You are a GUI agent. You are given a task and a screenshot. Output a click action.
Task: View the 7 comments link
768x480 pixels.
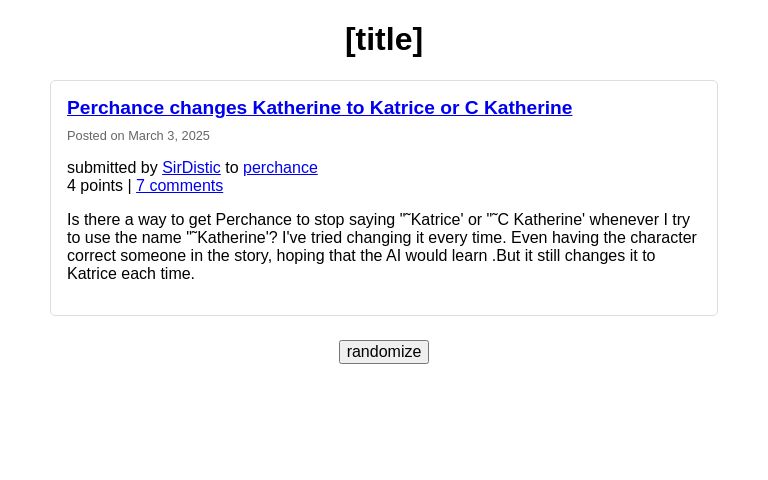tap(179, 185)
